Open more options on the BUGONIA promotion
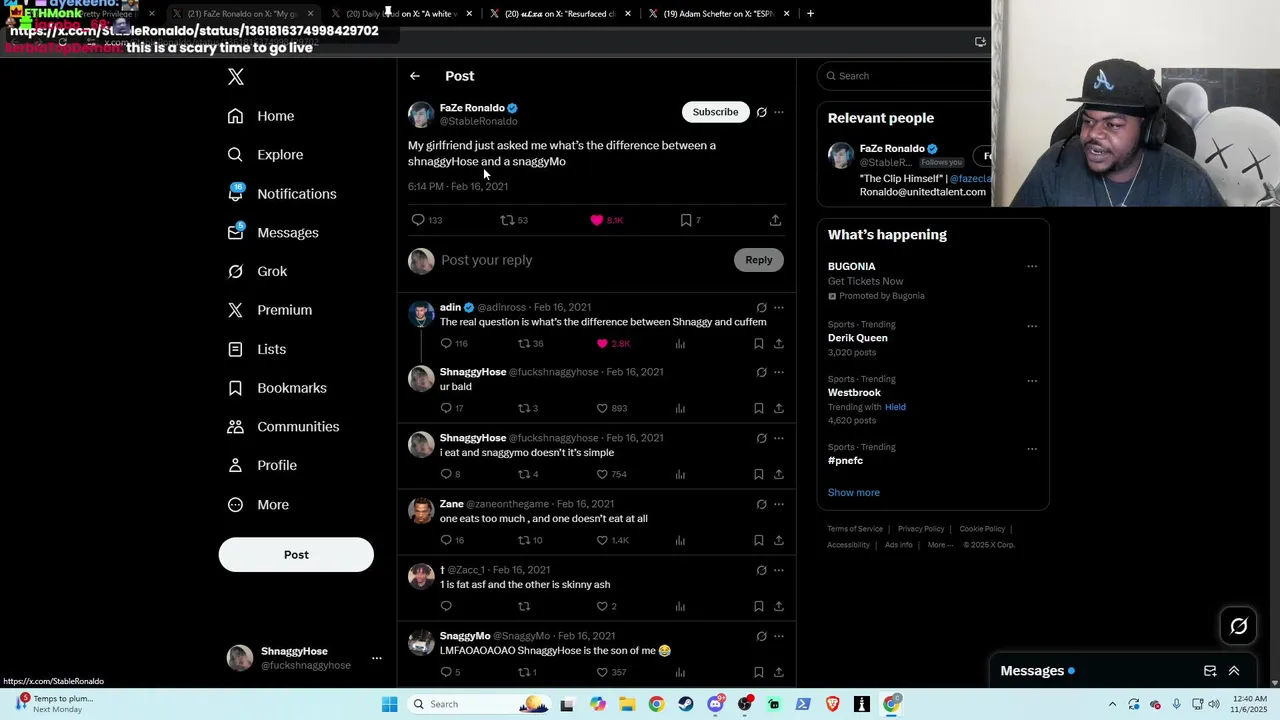 coord(1032,266)
